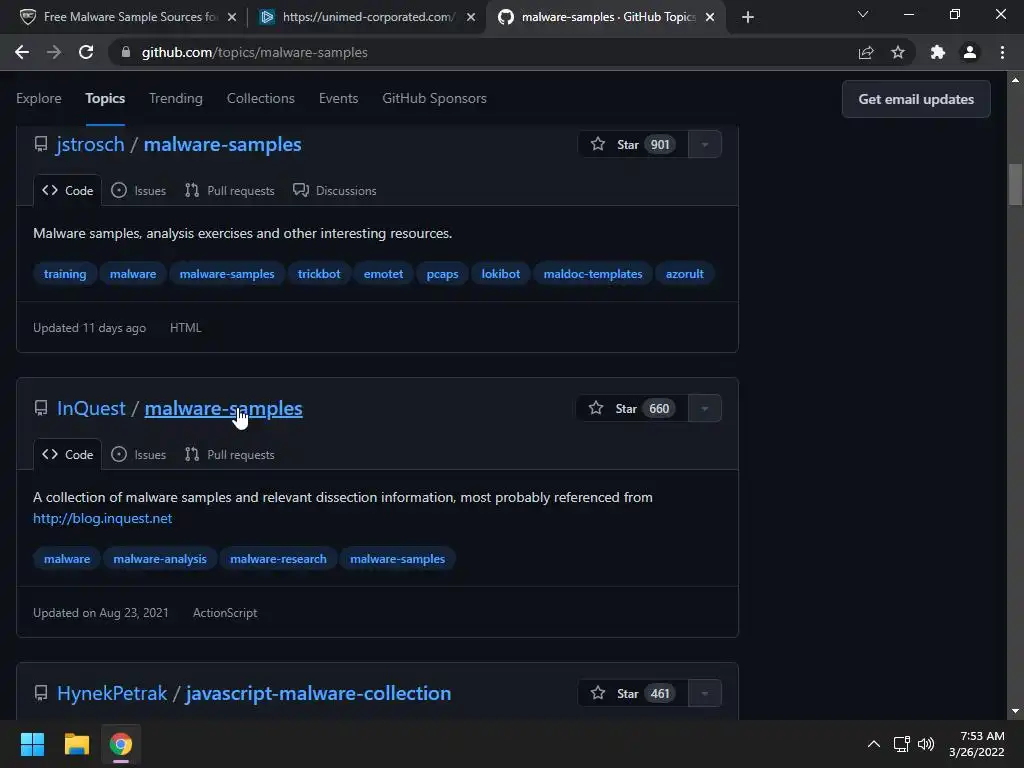This screenshot has height=768, width=1024.
Task: Open the Chrome profile avatar menu
Action: pos(970,52)
